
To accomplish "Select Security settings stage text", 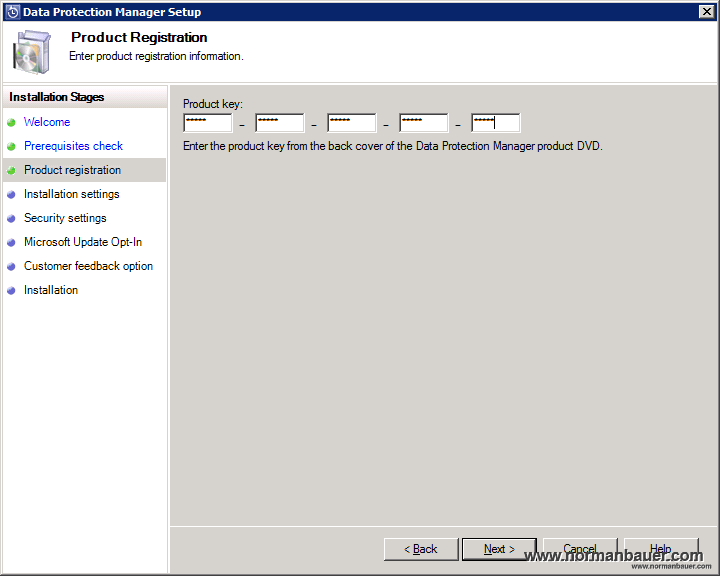I will click(x=65, y=218).
